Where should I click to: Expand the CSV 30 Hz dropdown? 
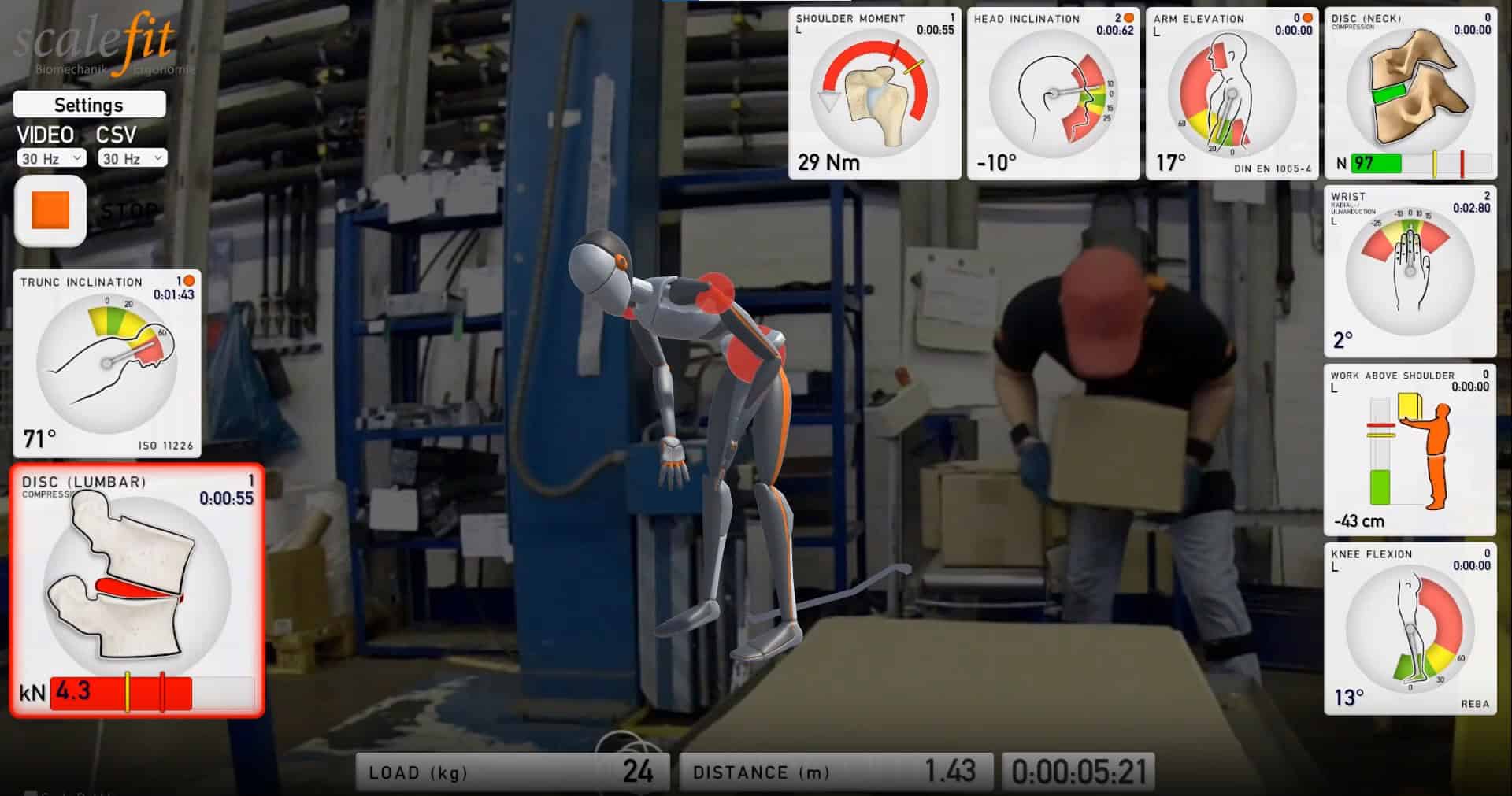coord(132,158)
